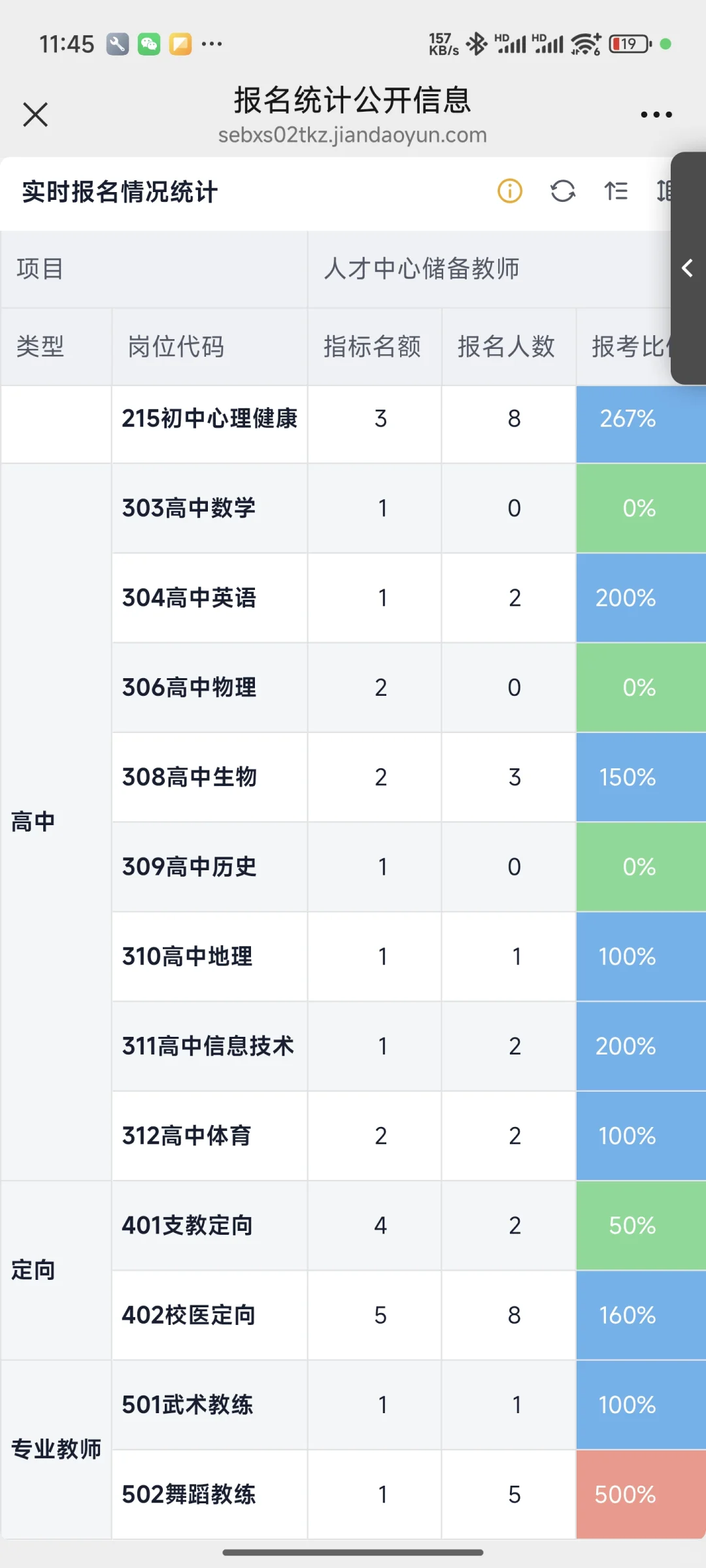
Task: Refresh the registration statistics table
Action: pos(563,191)
